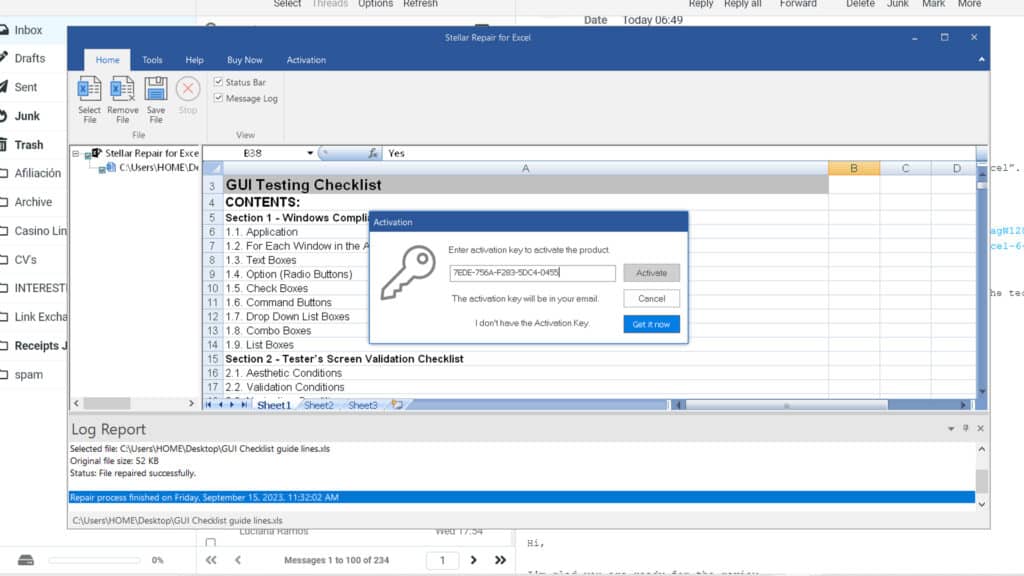Click the Stop icon in ribbon
The image size is (1024, 576).
pyautogui.click(x=188, y=89)
